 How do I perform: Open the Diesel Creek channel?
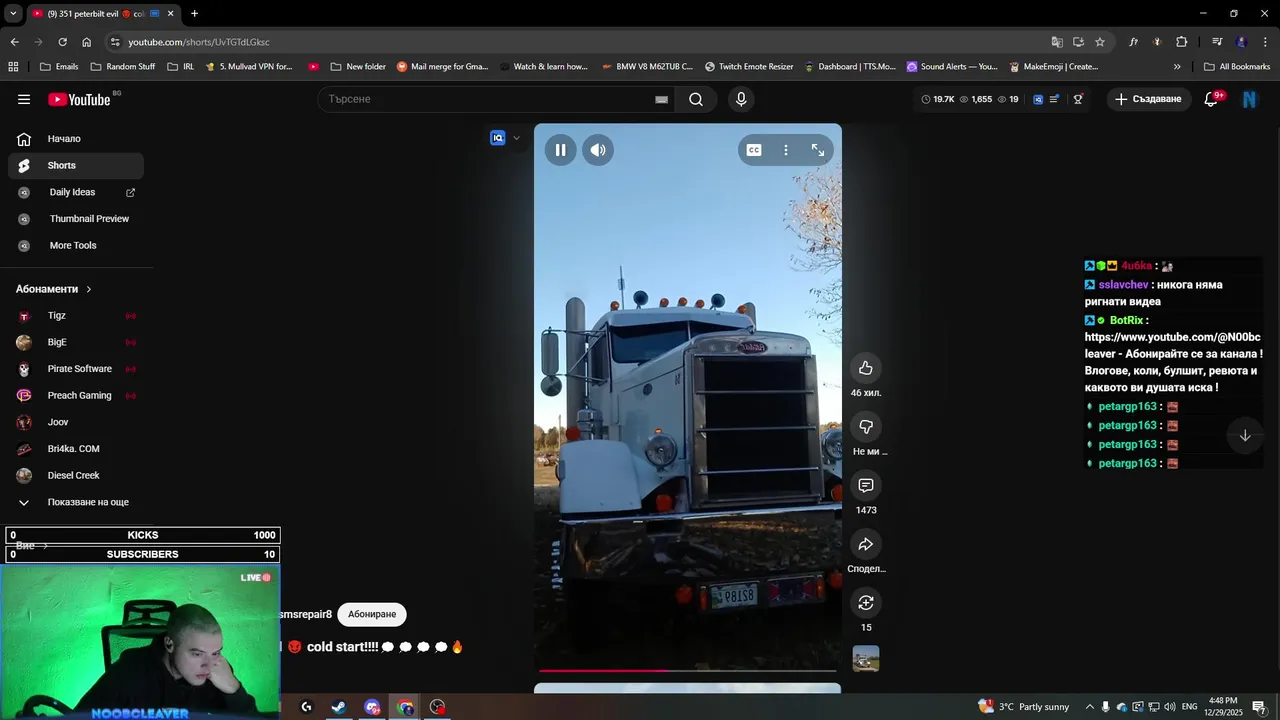click(x=76, y=476)
